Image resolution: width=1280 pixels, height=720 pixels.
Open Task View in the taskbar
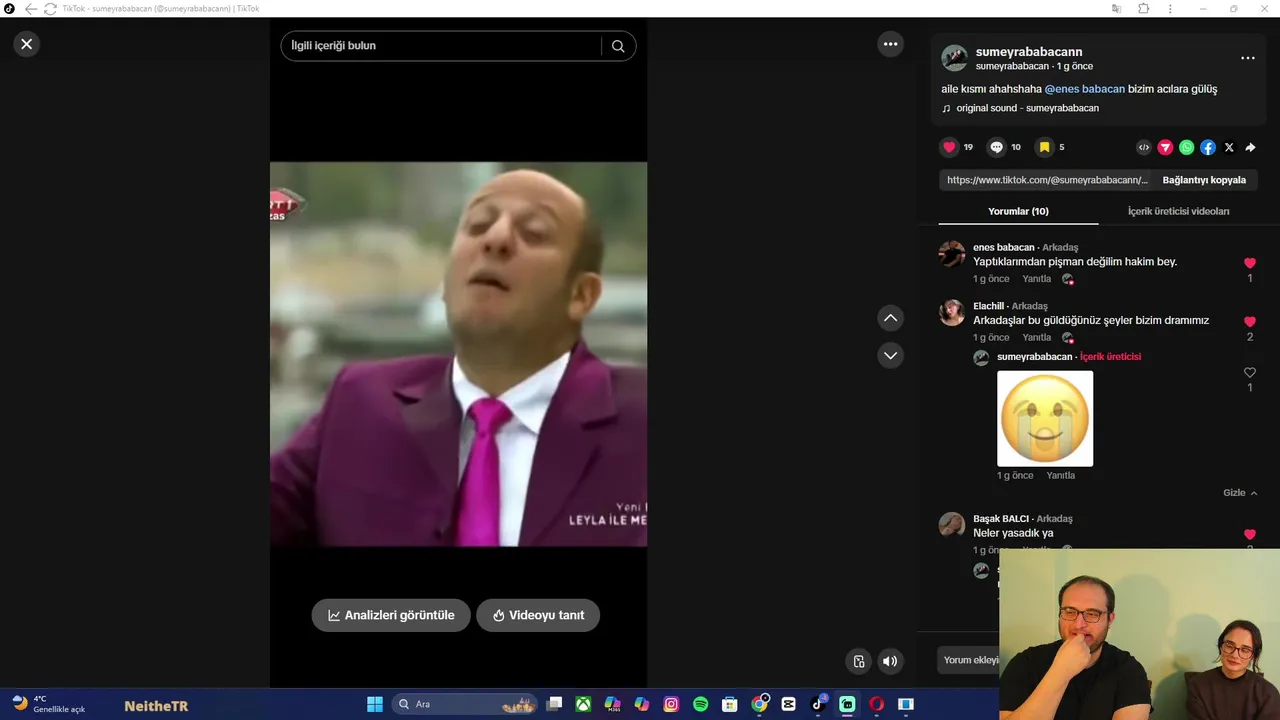click(x=555, y=704)
